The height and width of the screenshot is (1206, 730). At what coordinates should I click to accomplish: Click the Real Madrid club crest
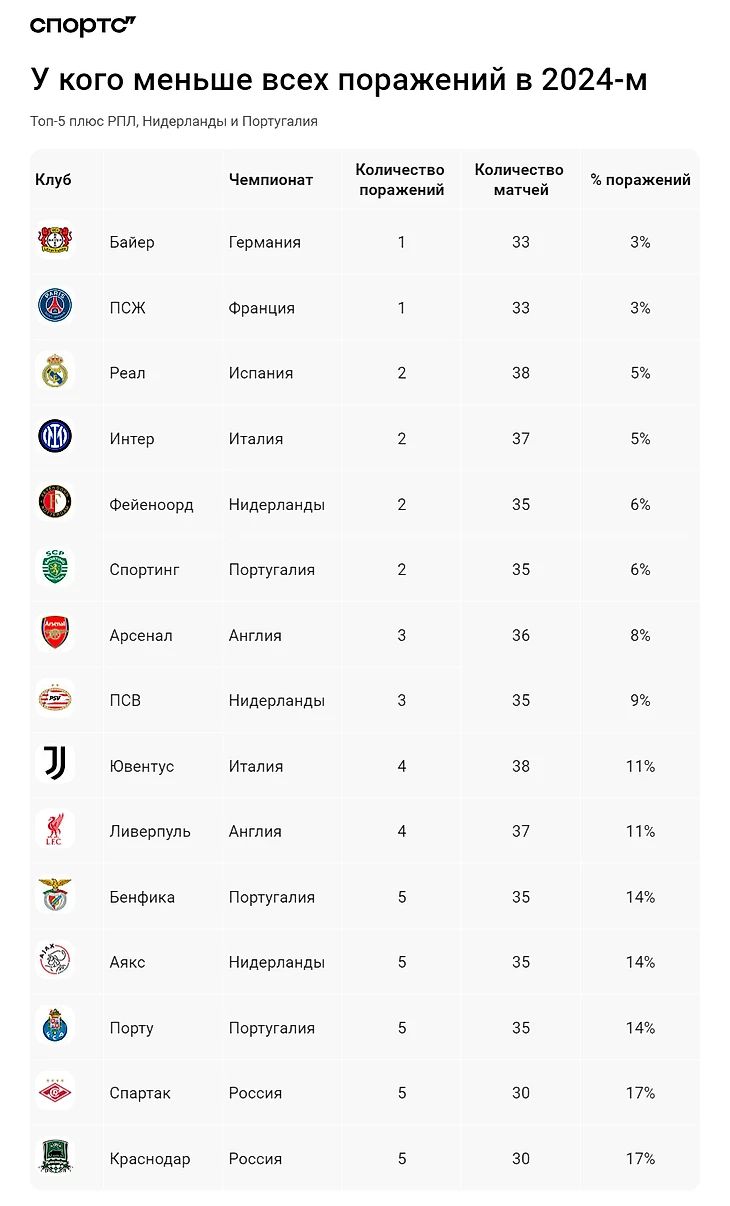55,373
